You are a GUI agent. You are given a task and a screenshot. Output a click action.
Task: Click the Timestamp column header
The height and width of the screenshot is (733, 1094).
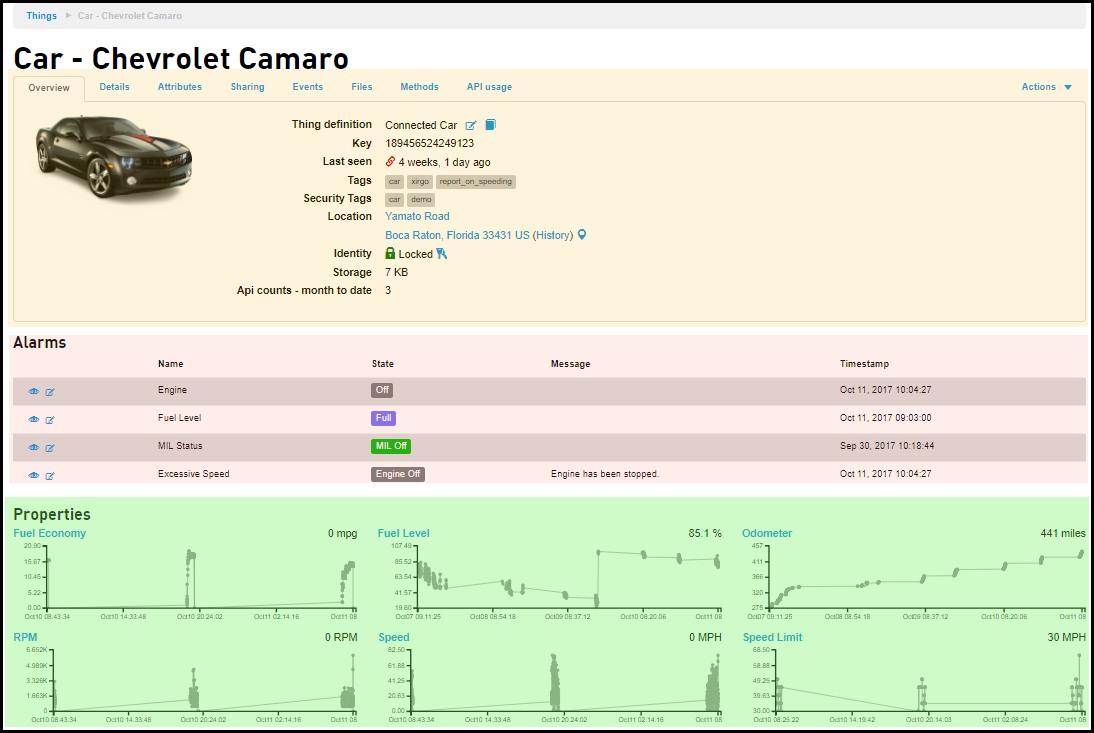864,364
